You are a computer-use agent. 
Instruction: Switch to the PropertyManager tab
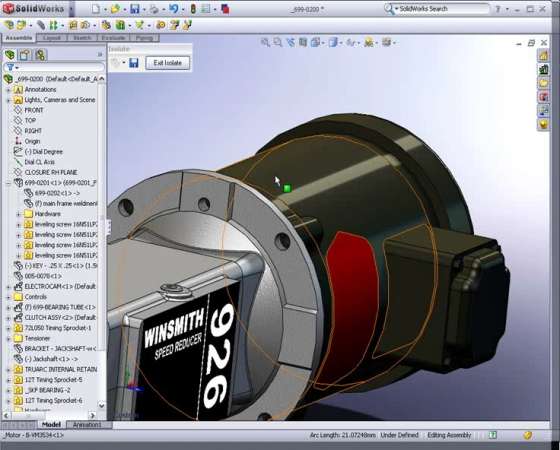[25, 55]
